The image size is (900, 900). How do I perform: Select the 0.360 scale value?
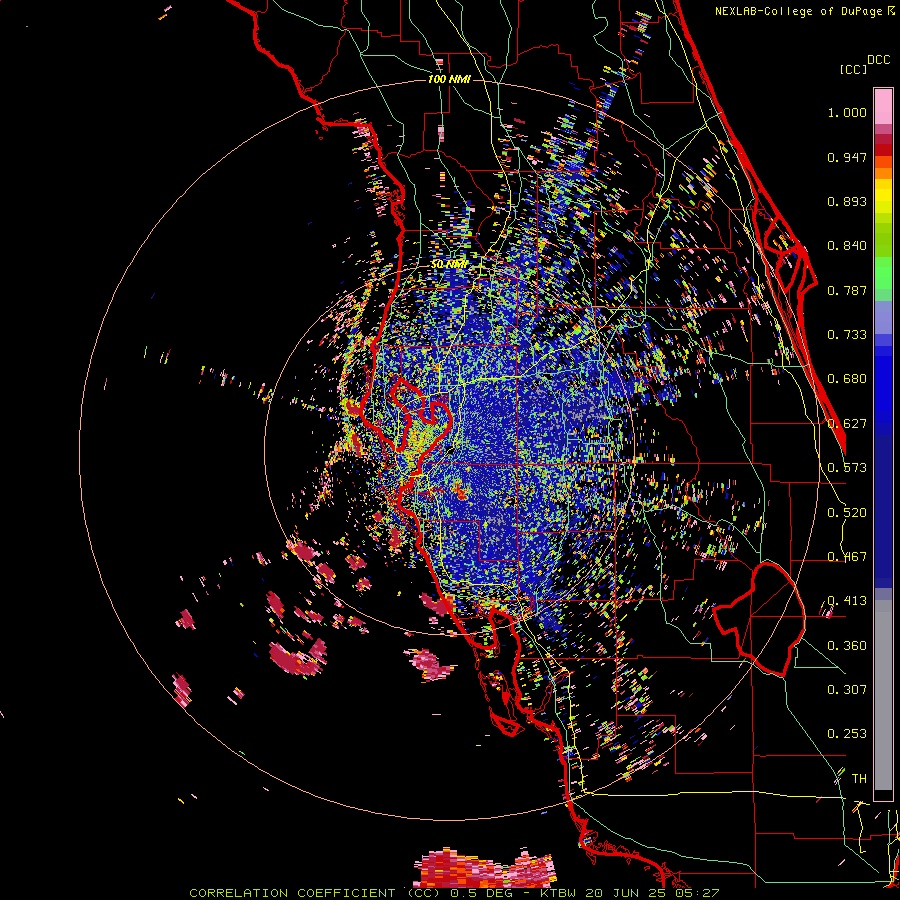click(847, 646)
